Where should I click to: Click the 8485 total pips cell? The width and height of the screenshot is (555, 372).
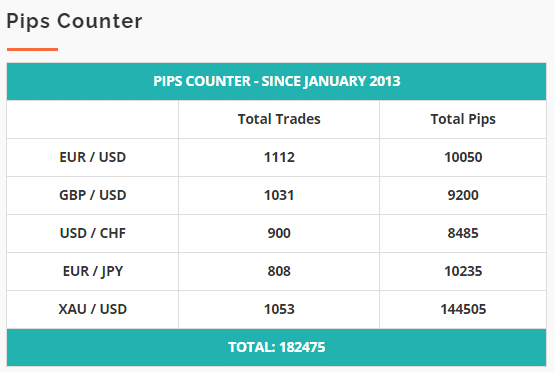tap(463, 233)
